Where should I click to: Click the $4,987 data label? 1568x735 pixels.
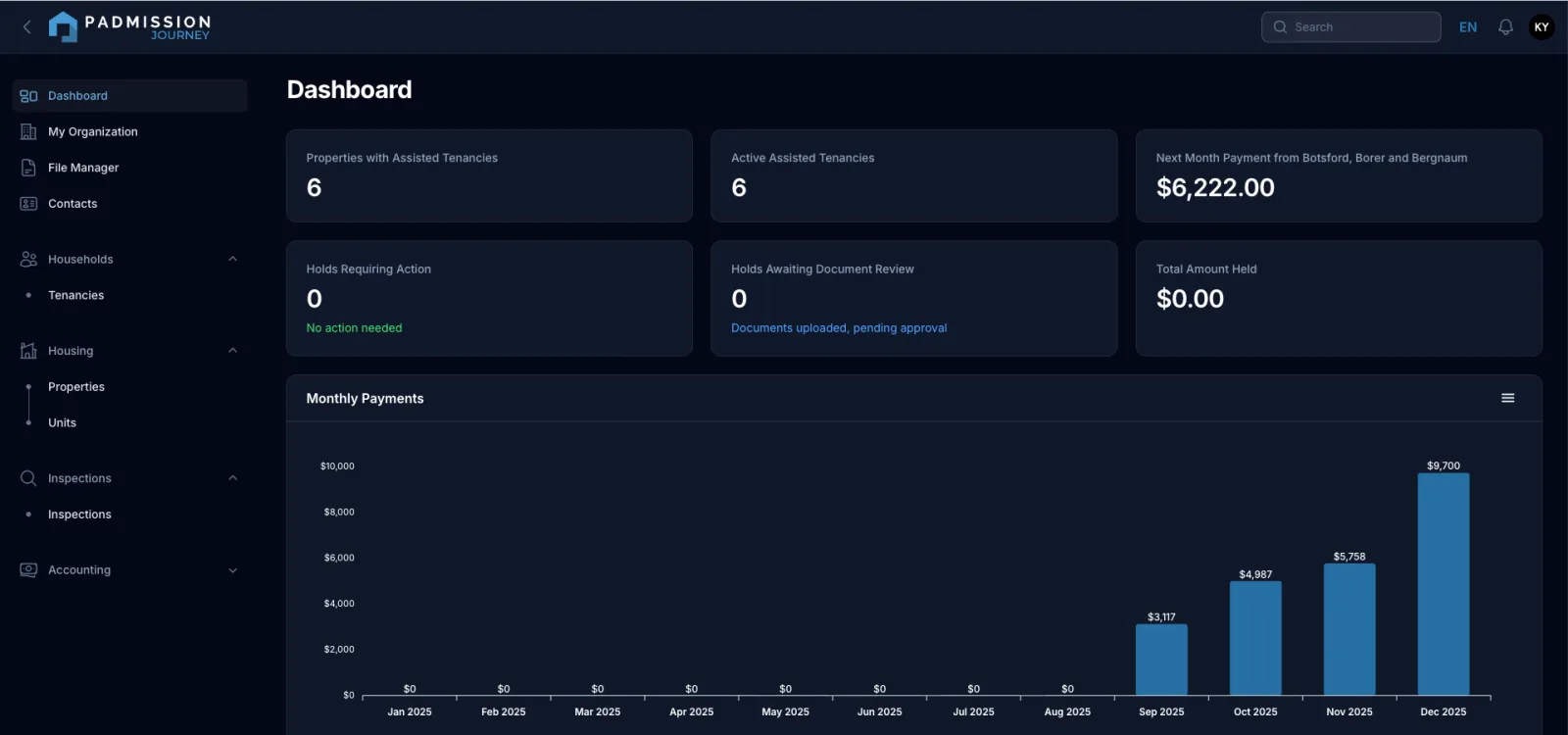pyautogui.click(x=1255, y=574)
